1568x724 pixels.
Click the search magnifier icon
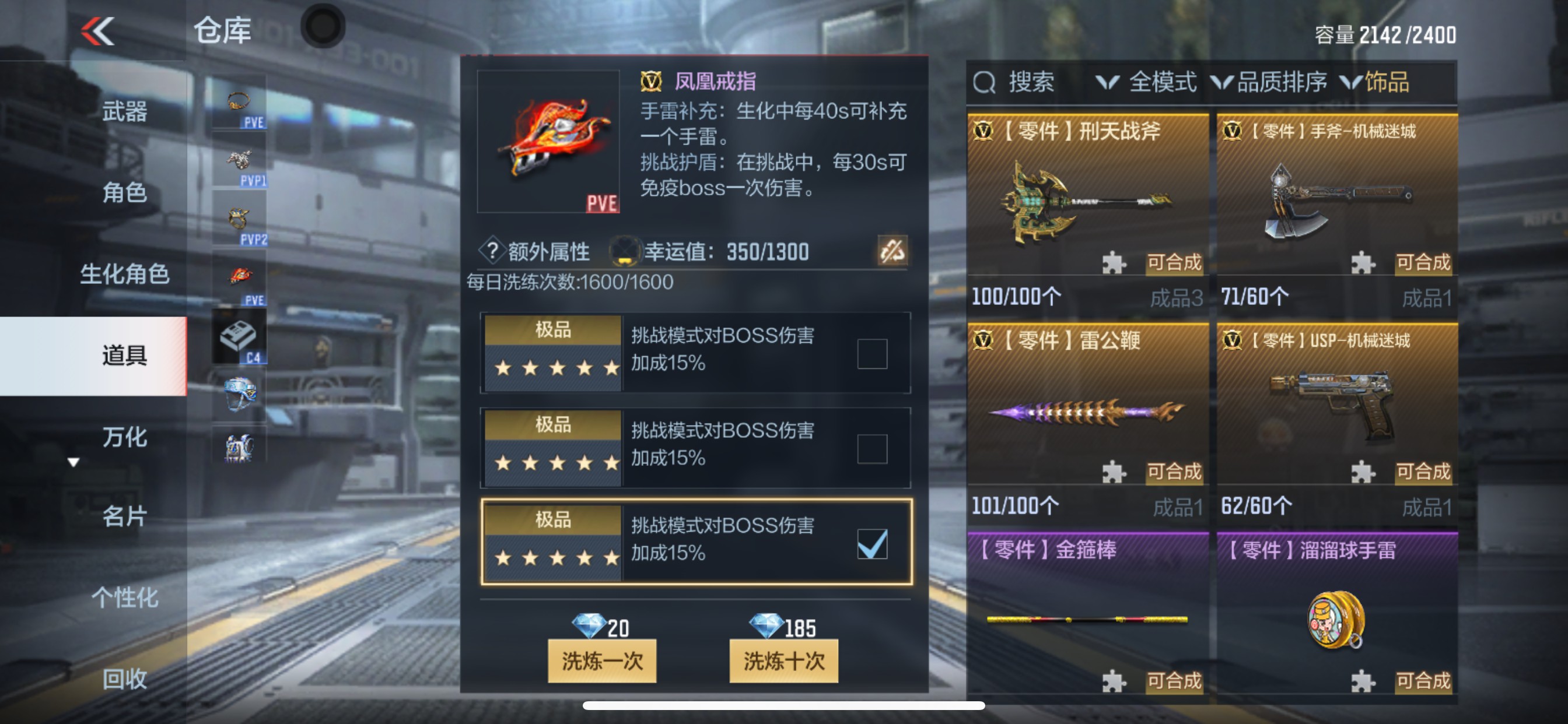click(x=984, y=82)
